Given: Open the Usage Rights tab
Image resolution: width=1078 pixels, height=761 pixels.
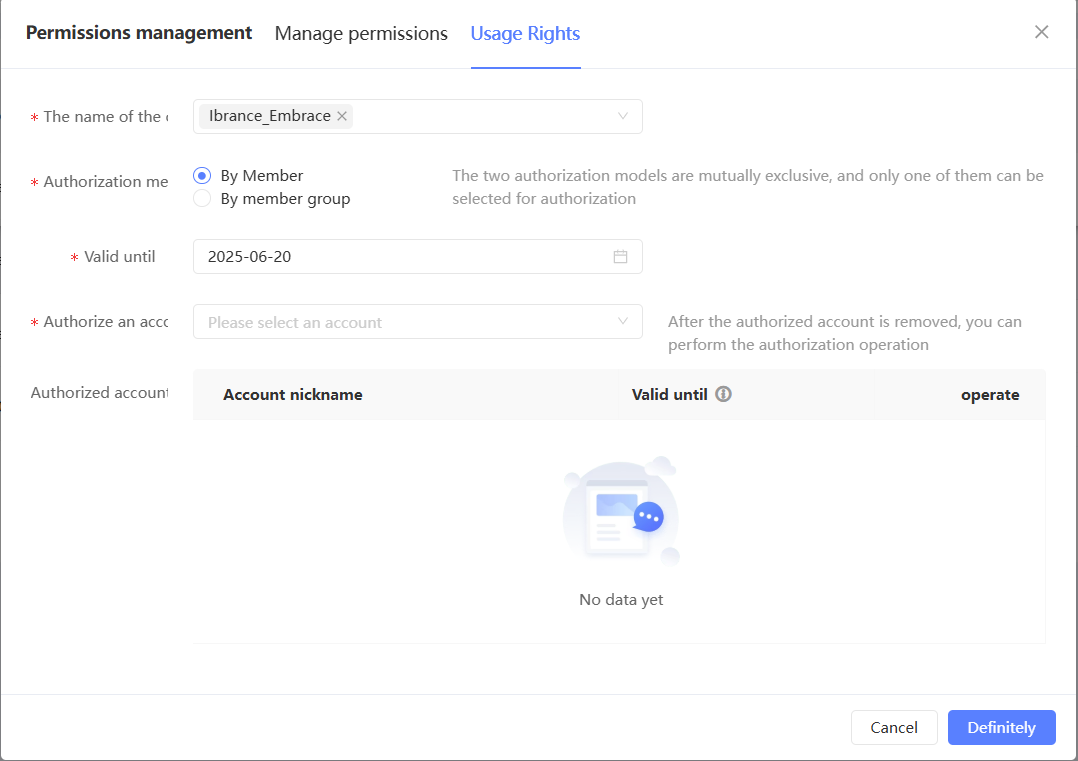Looking at the screenshot, I should tap(525, 33).
